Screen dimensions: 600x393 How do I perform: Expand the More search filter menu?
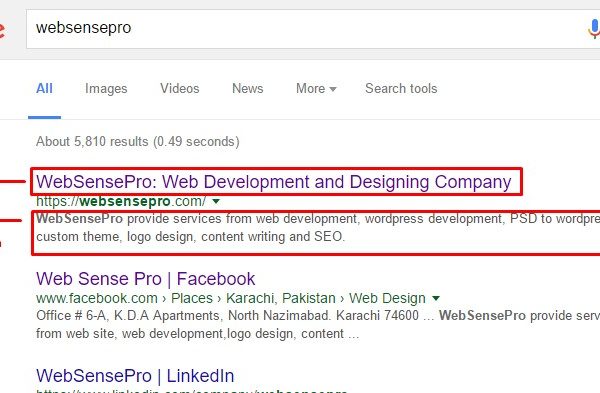coord(316,89)
